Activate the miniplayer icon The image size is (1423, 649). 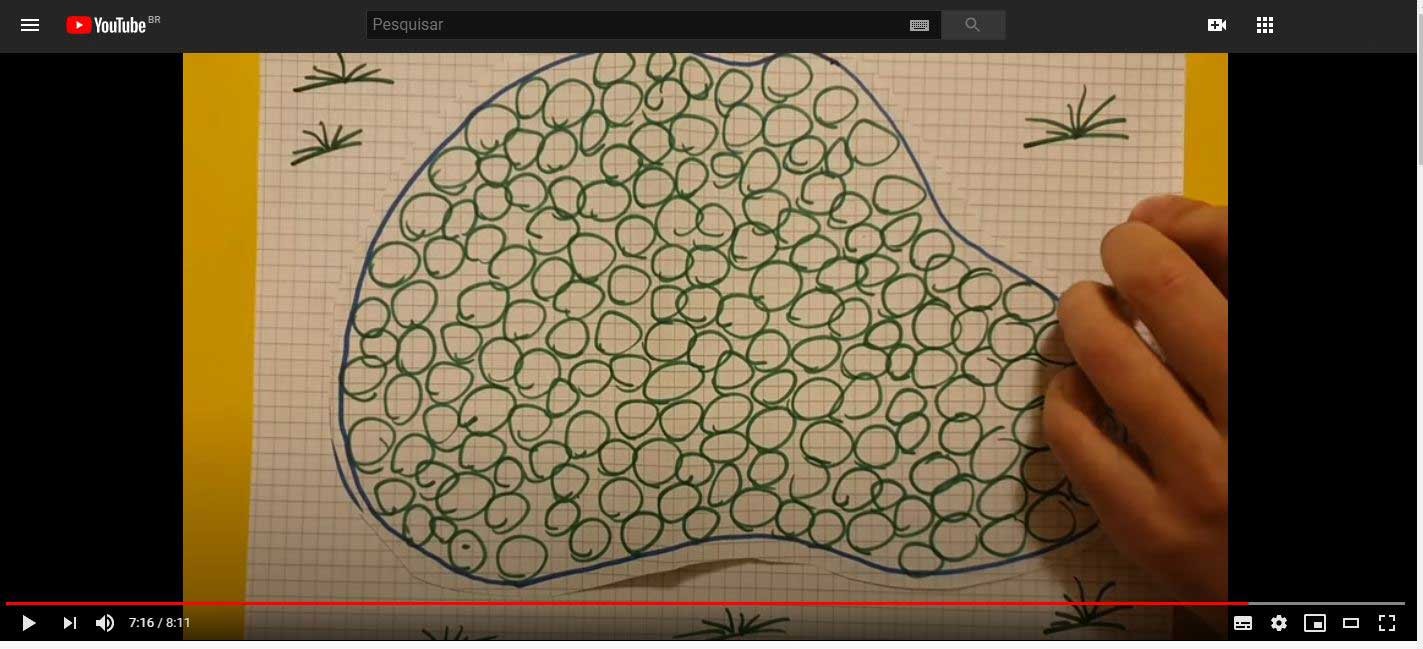(1315, 623)
